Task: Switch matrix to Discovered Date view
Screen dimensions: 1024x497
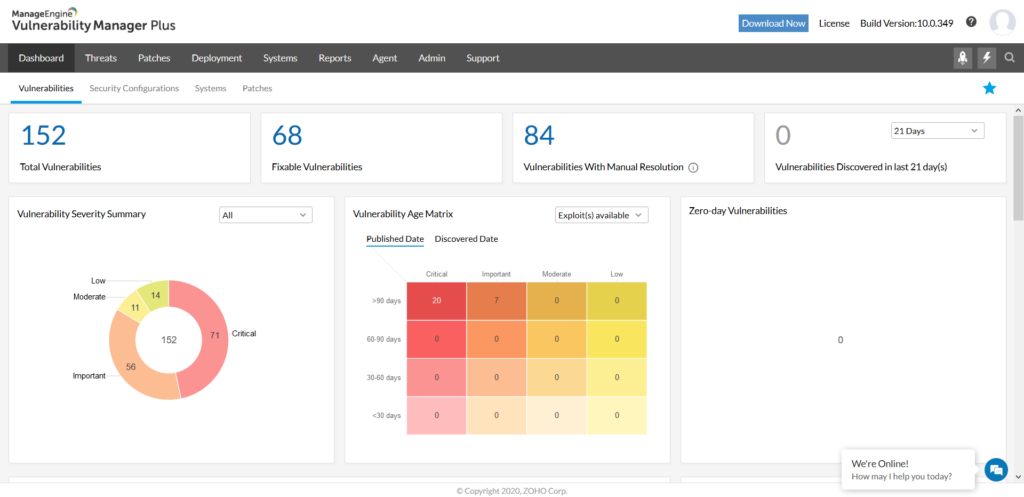Action: tap(466, 239)
